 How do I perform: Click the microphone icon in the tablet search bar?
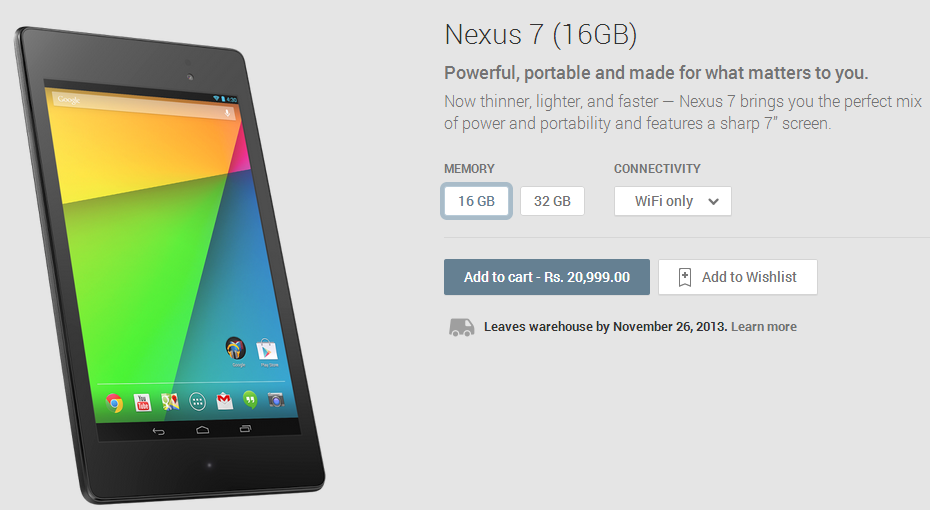(227, 113)
